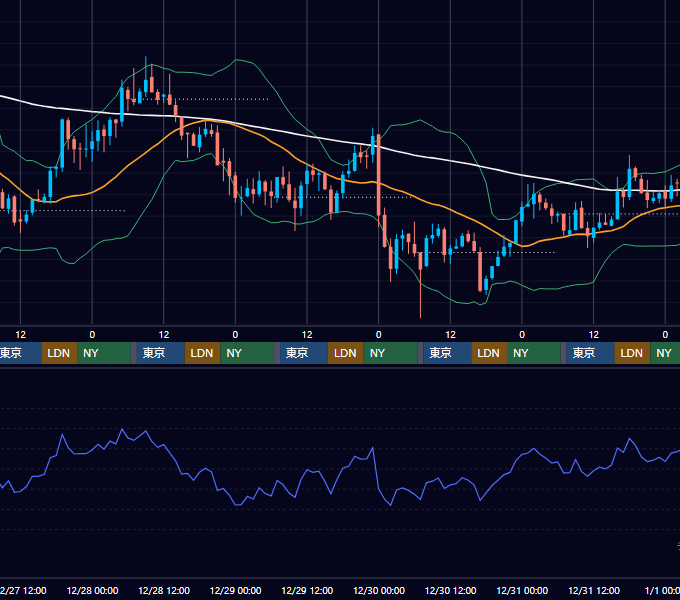Select the 東京 session block for 12/28

coord(160,353)
